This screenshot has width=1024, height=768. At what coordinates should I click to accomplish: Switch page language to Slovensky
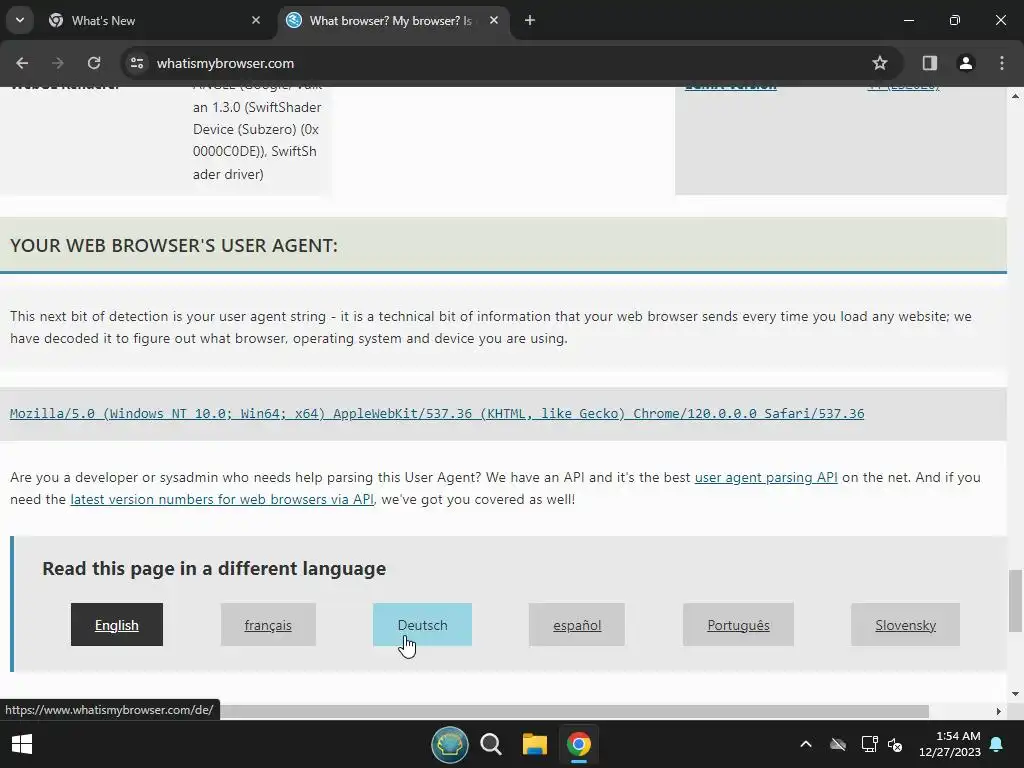(x=905, y=624)
